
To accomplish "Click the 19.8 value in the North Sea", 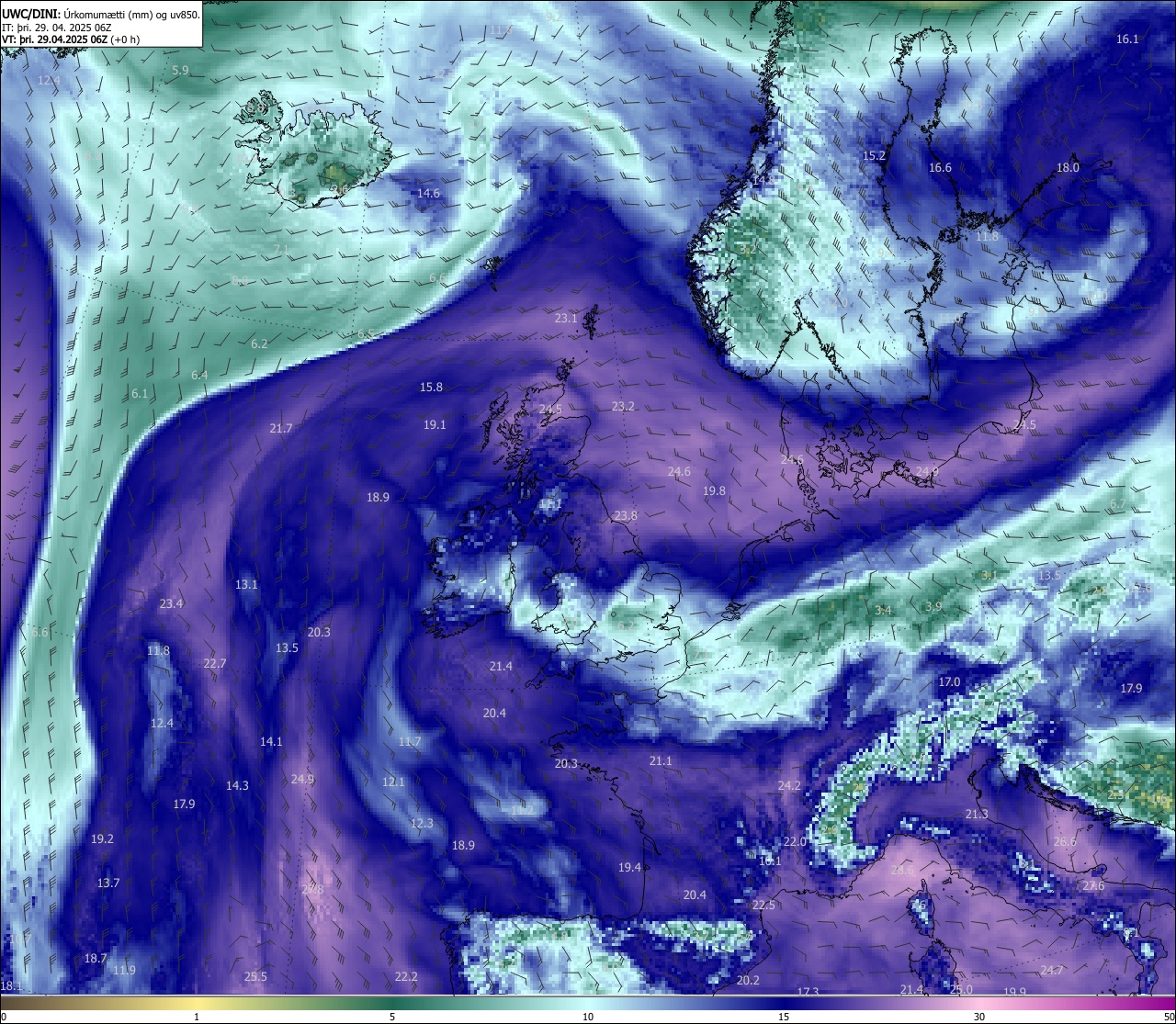I will pos(714,491).
